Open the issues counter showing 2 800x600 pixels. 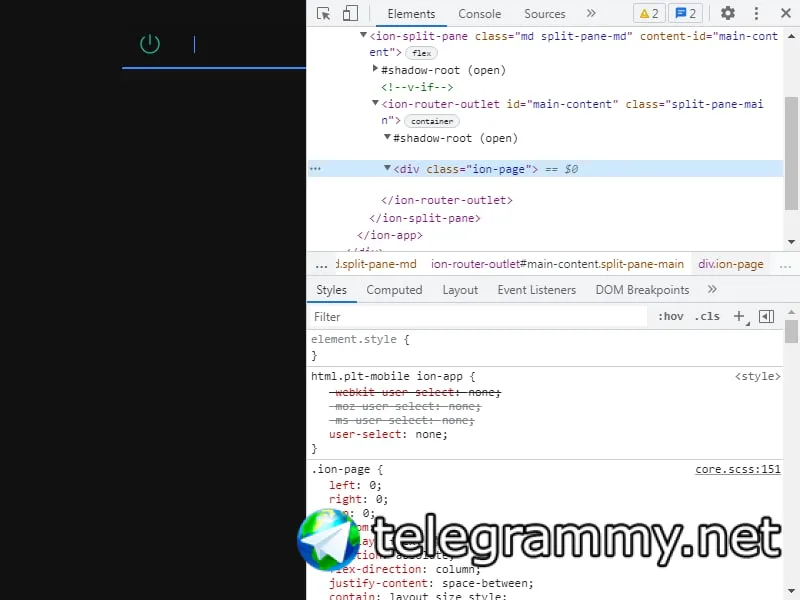[685, 13]
